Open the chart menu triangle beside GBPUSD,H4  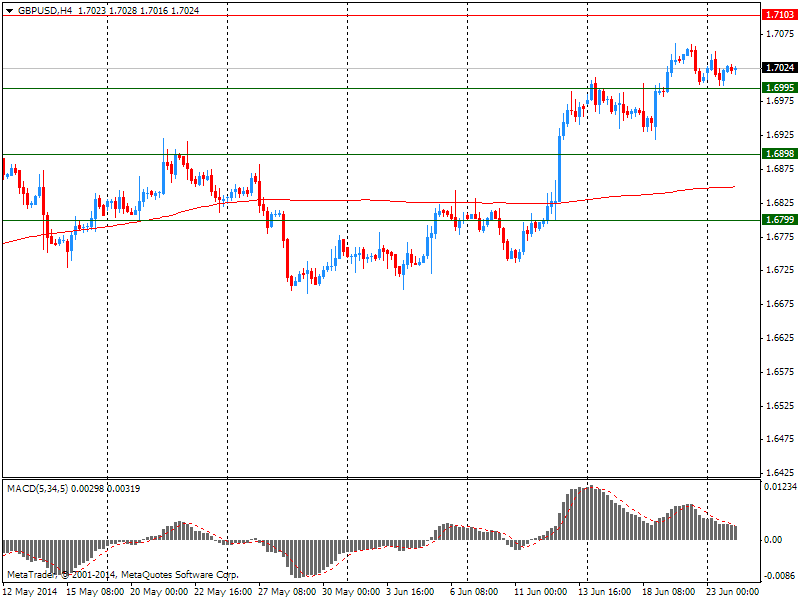click(x=10, y=11)
